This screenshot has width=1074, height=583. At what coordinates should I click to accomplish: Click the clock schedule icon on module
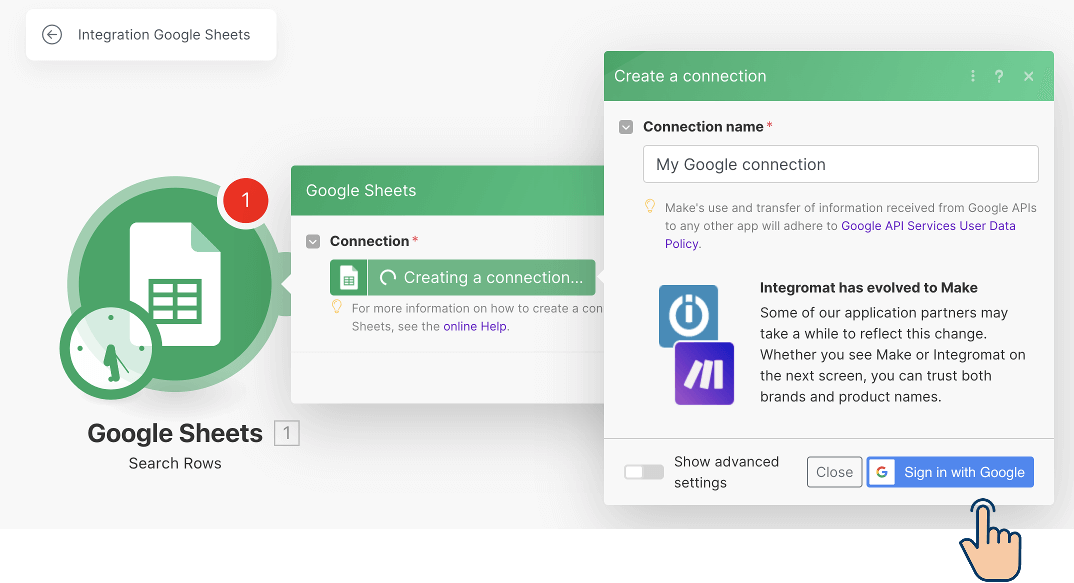click(109, 350)
